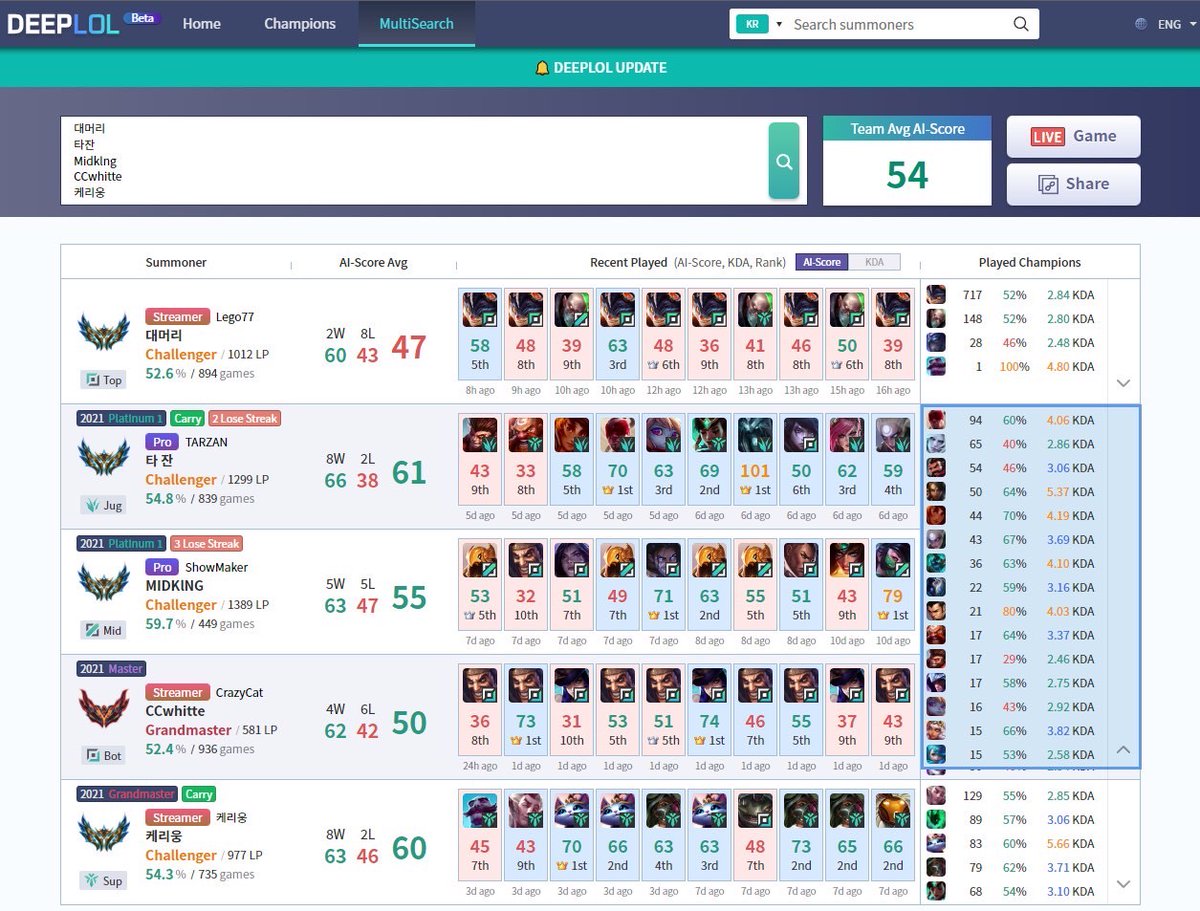The height and width of the screenshot is (911, 1200).
Task: Click the Top position badge
Action: tap(104, 380)
